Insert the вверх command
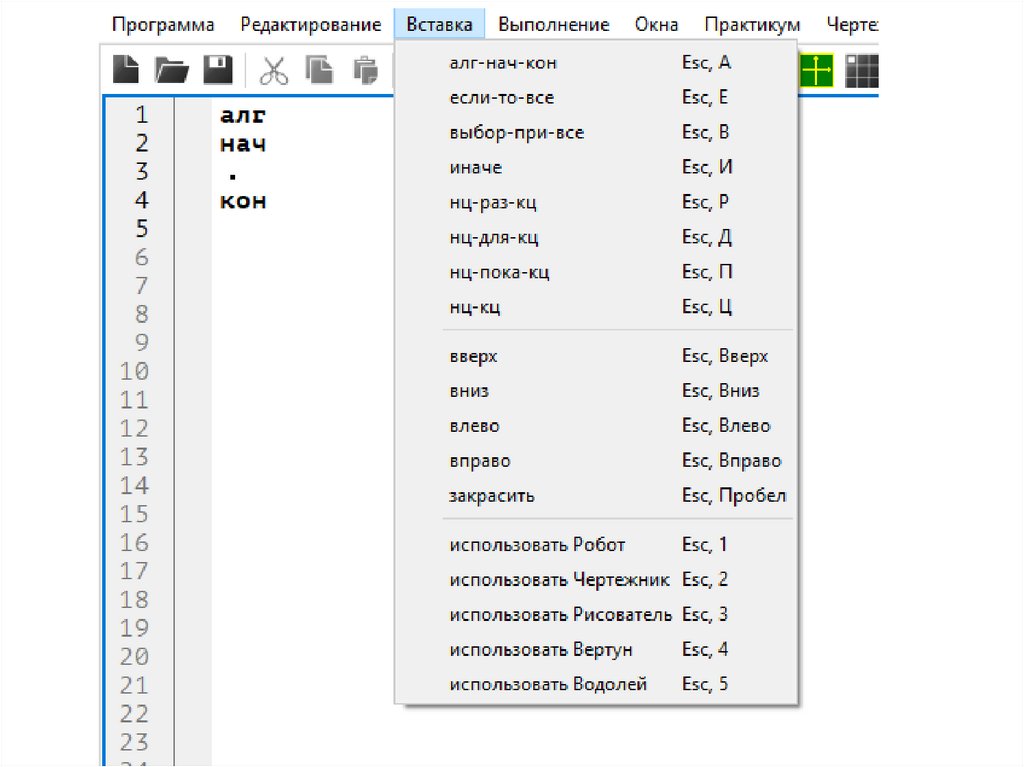Viewport: 1024px width, 767px height. click(596, 356)
